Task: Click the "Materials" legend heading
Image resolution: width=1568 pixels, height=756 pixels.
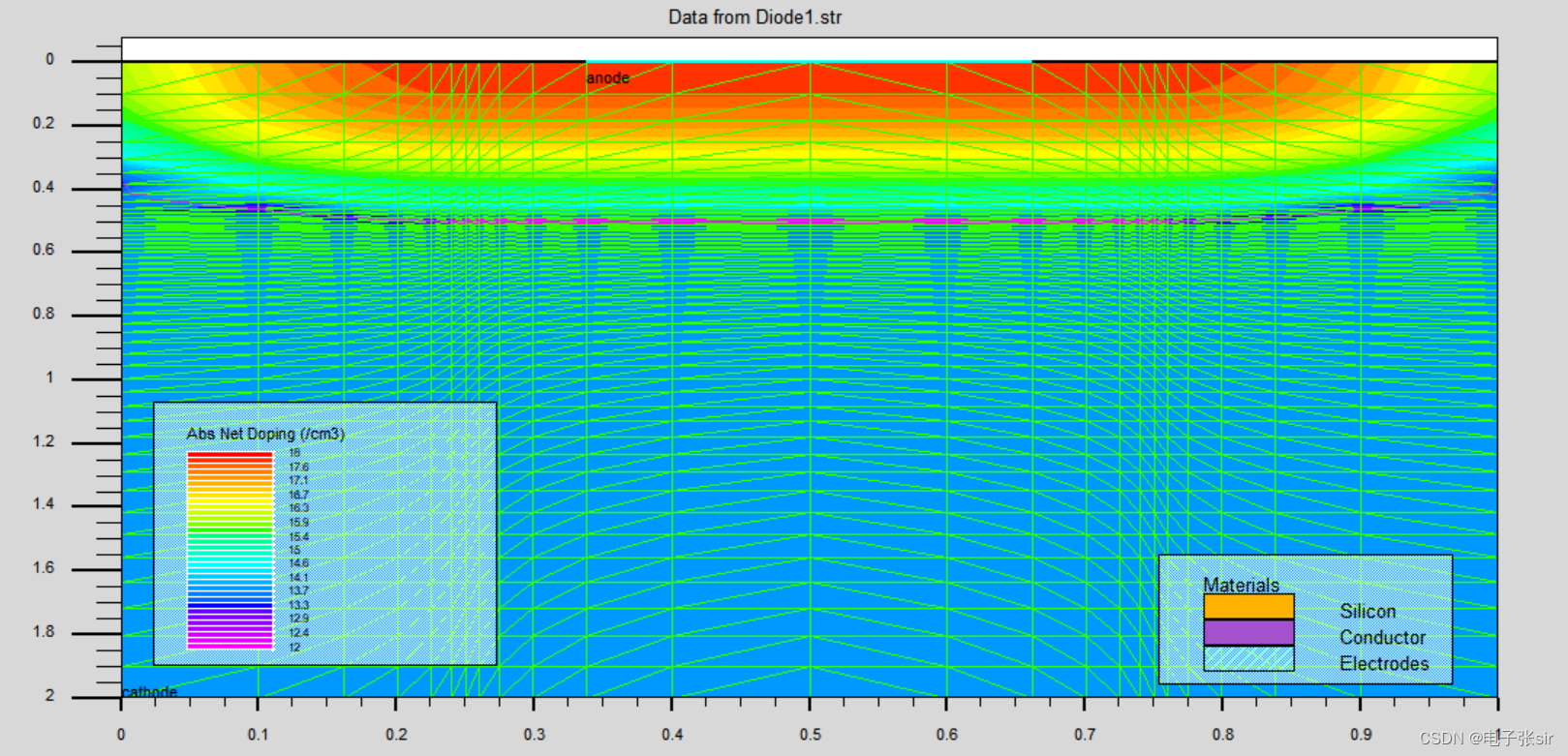Action: [x=1241, y=585]
